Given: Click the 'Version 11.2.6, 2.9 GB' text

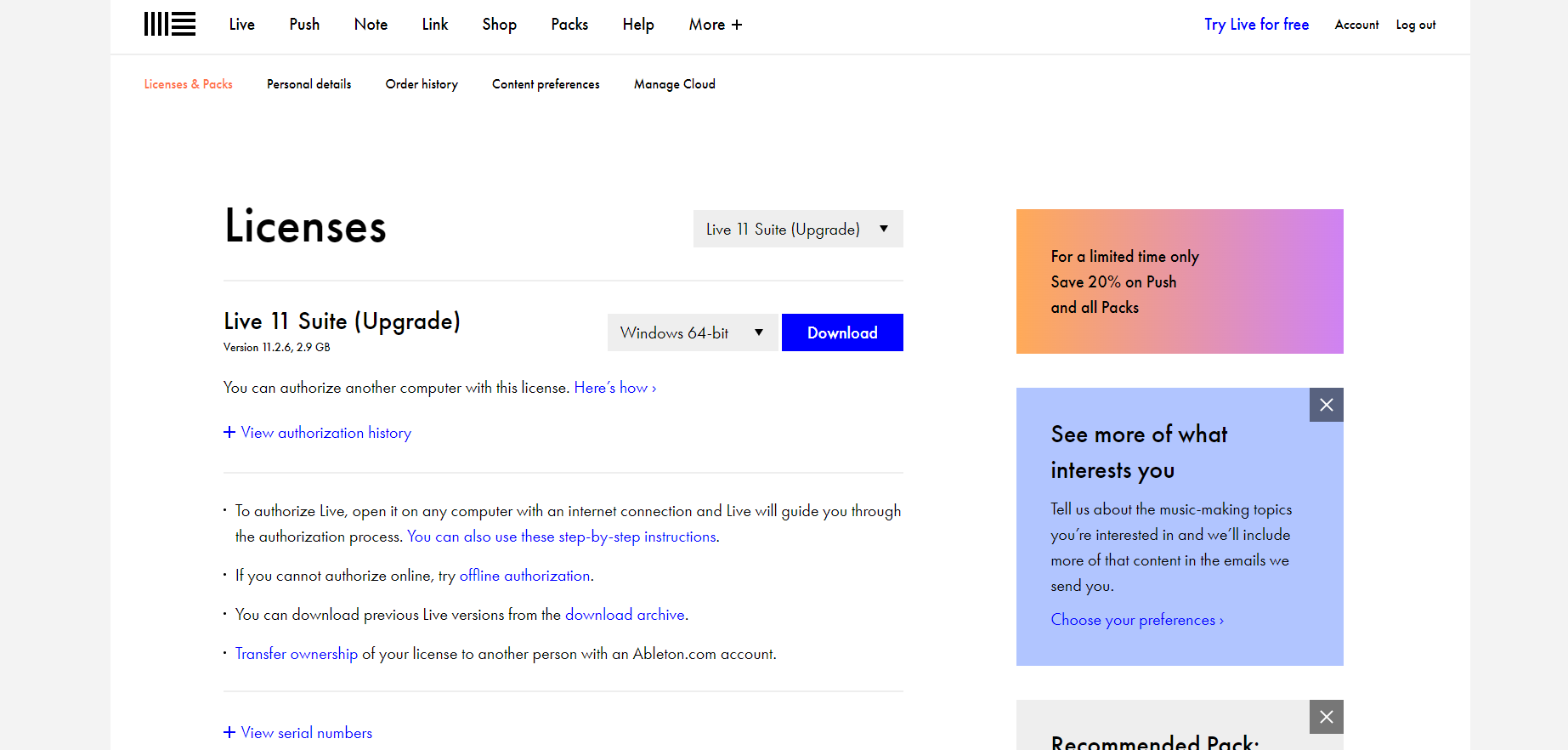Looking at the screenshot, I should tap(277, 347).
